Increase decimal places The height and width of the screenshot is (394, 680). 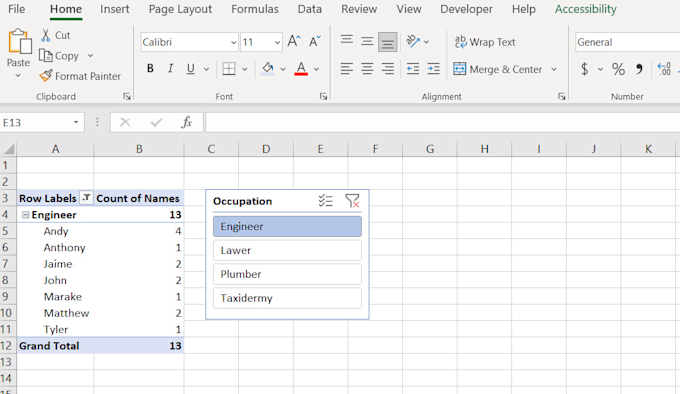664,69
